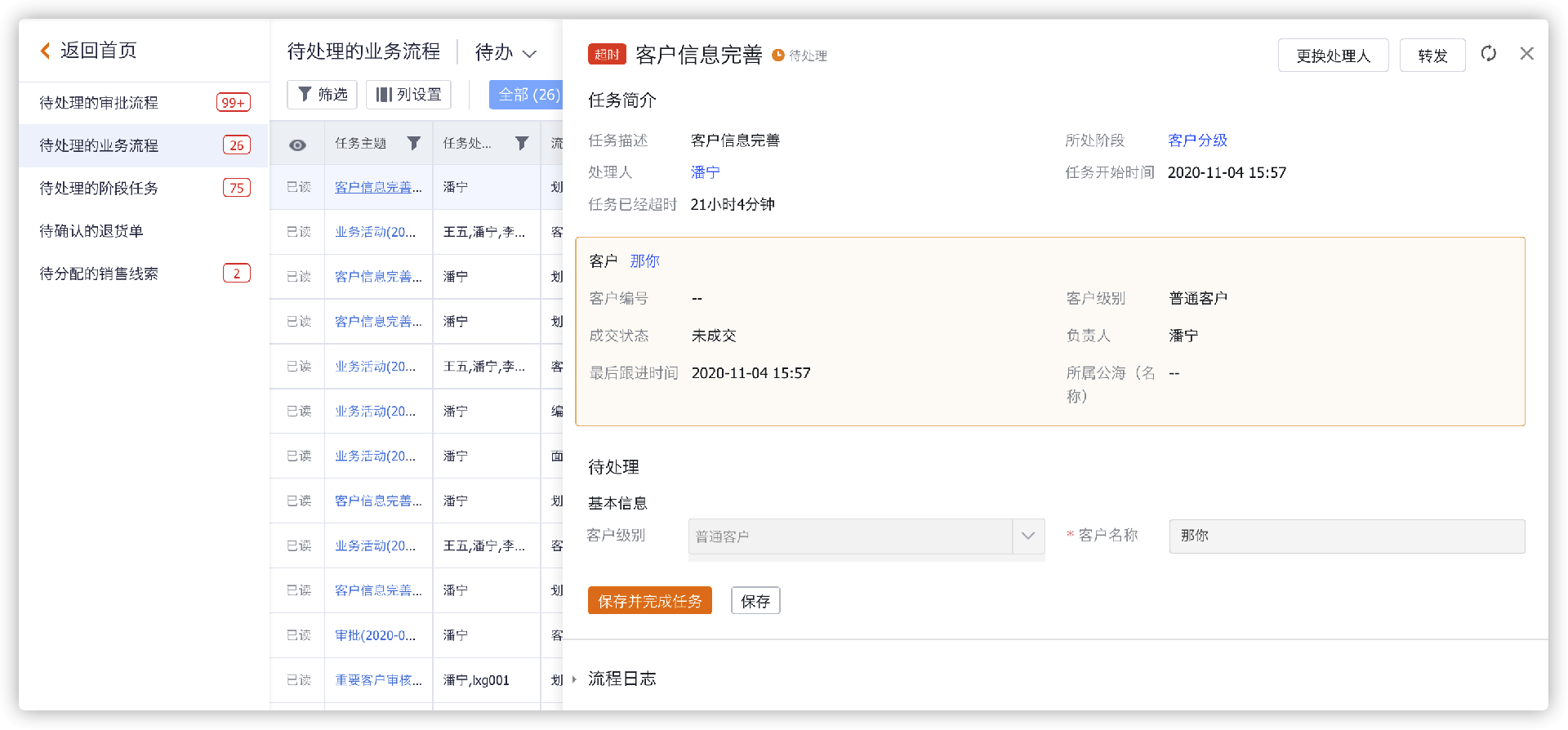The image size is (1568, 730).
Task: Click task start time 2020-11-04 15:57
Action: click(x=1227, y=172)
